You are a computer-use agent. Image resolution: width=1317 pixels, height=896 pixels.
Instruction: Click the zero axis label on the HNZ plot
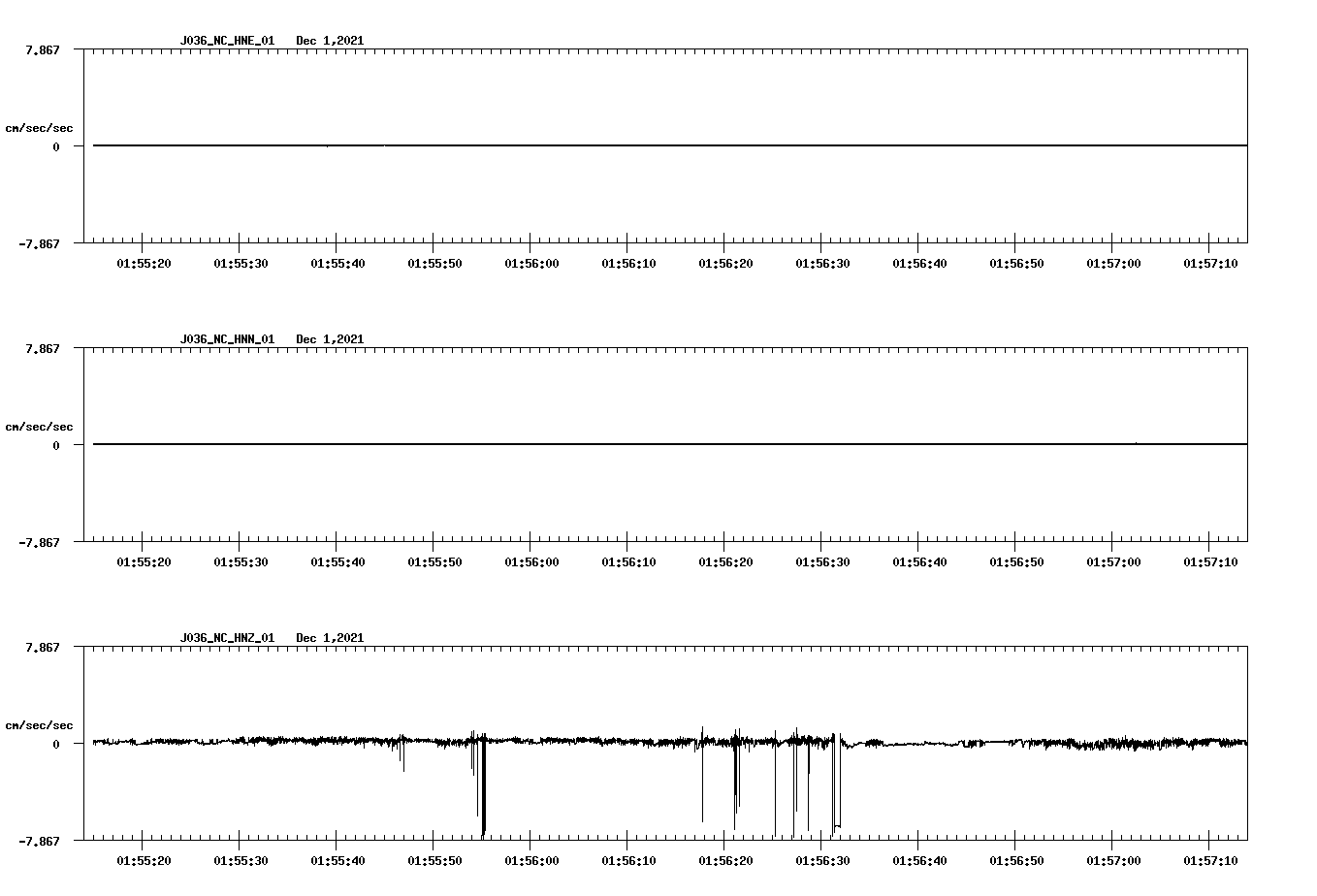tap(56, 744)
